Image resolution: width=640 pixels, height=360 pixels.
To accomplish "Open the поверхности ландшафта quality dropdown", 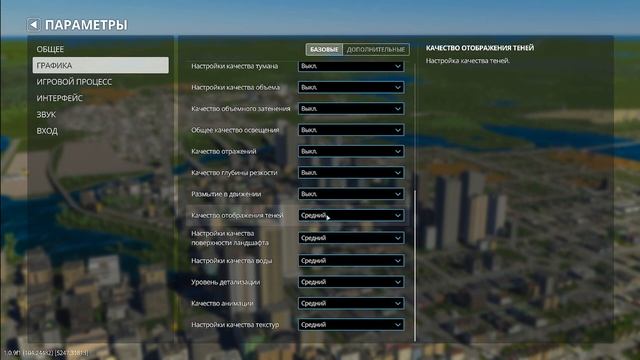I will (x=351, y=238).
